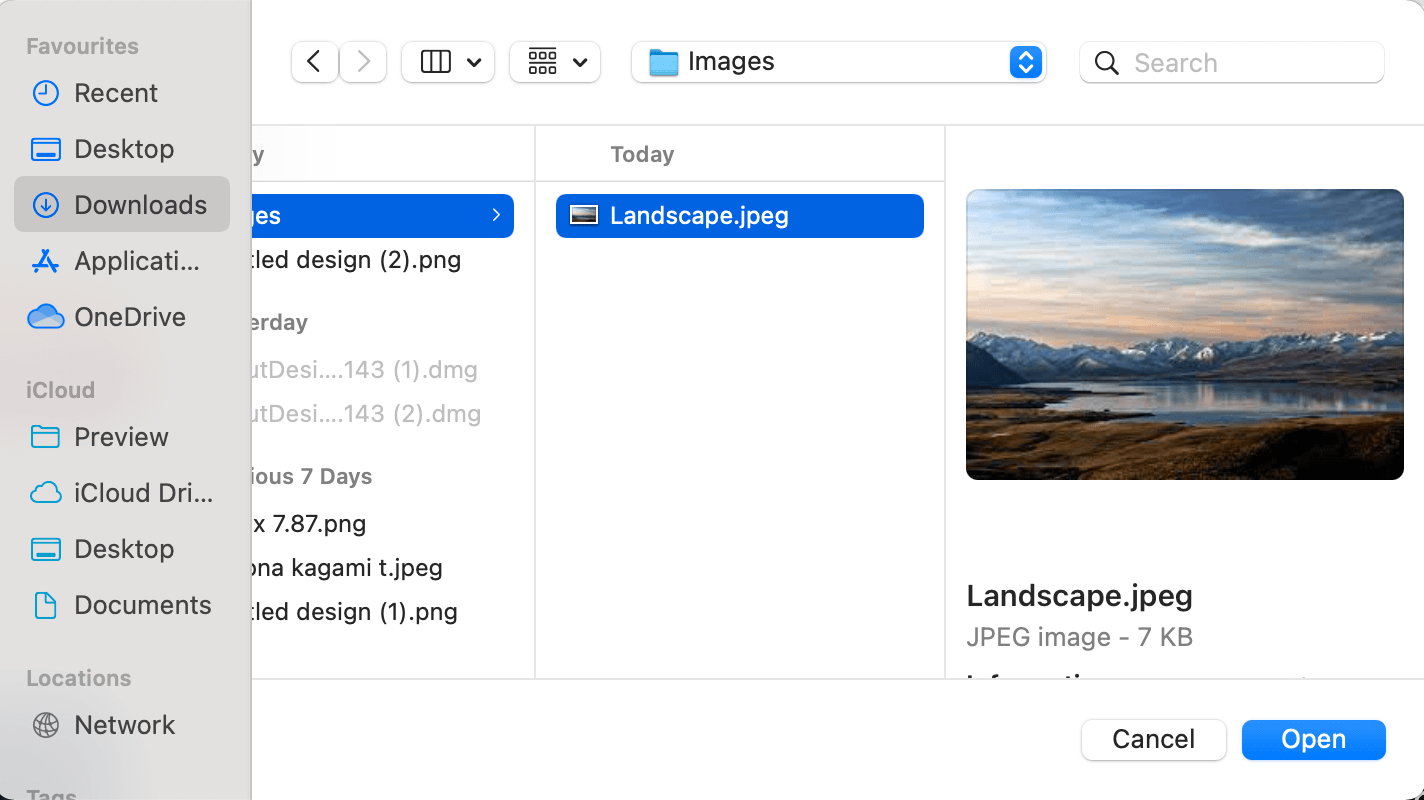Viewport: 1424px width, 800px height.
Task: Open the Recent items in sidebar
Action: [115, 93]
